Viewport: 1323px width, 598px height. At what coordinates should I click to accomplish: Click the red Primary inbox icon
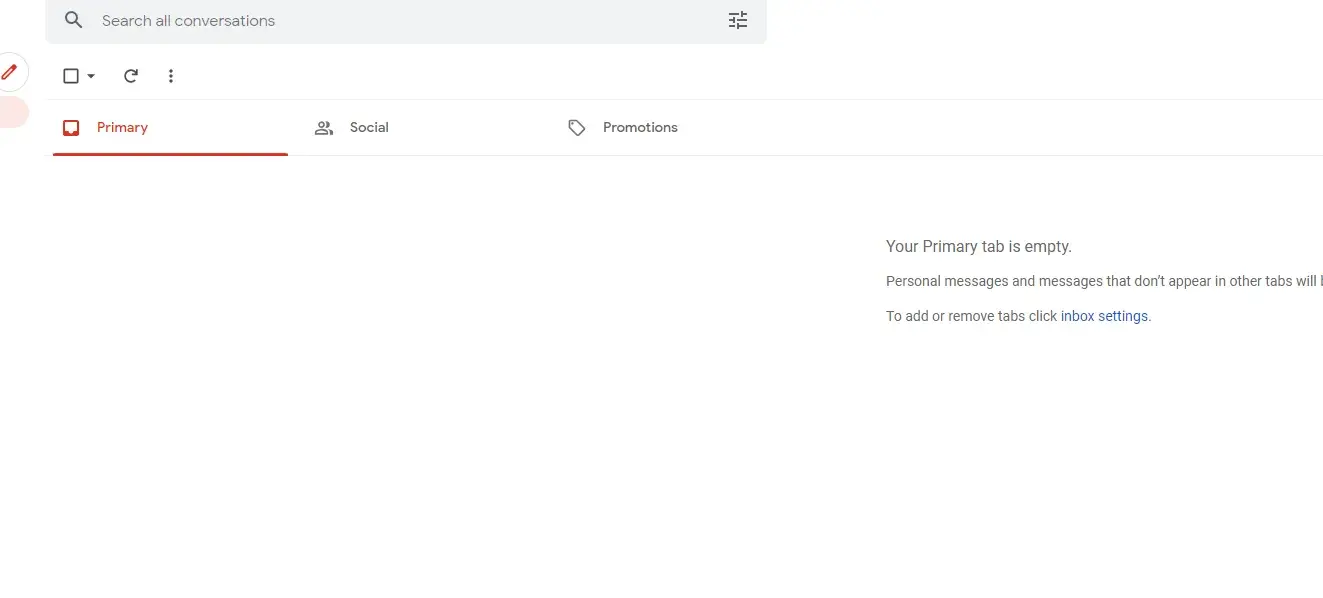pos(71,128)
